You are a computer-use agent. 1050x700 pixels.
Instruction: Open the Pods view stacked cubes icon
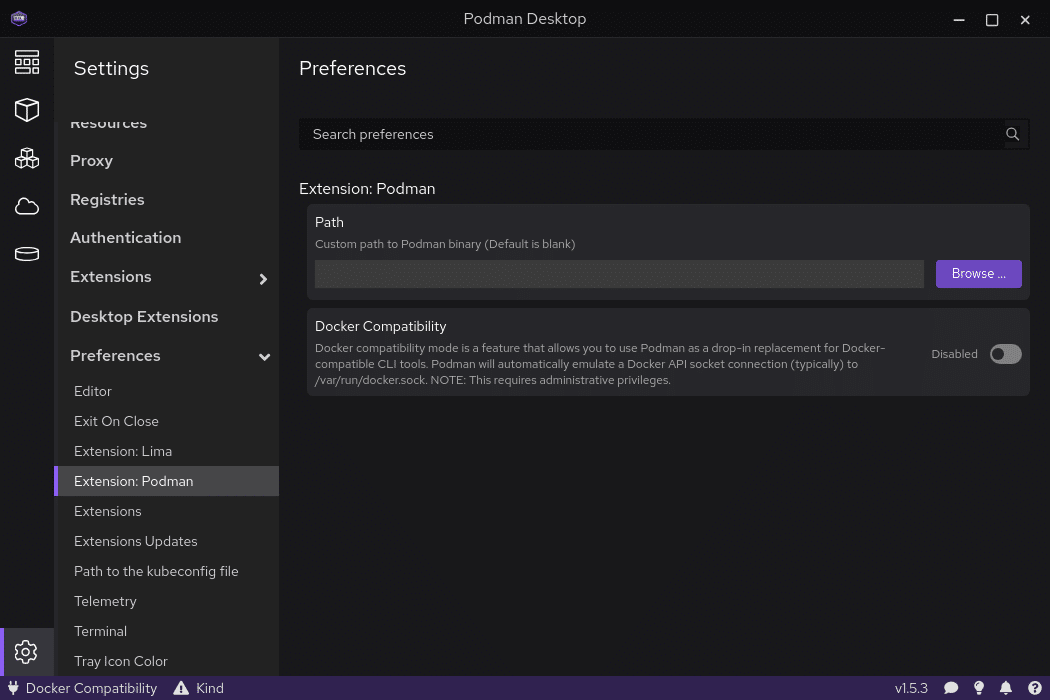coord(27,159)
